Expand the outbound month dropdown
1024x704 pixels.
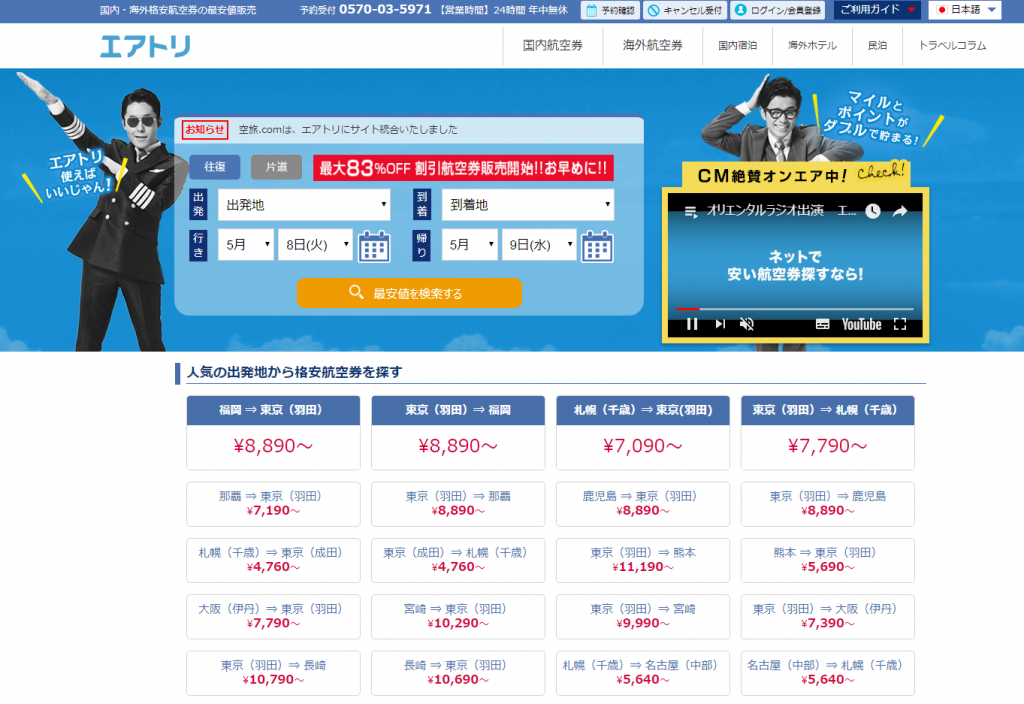(x=246, y=245)
